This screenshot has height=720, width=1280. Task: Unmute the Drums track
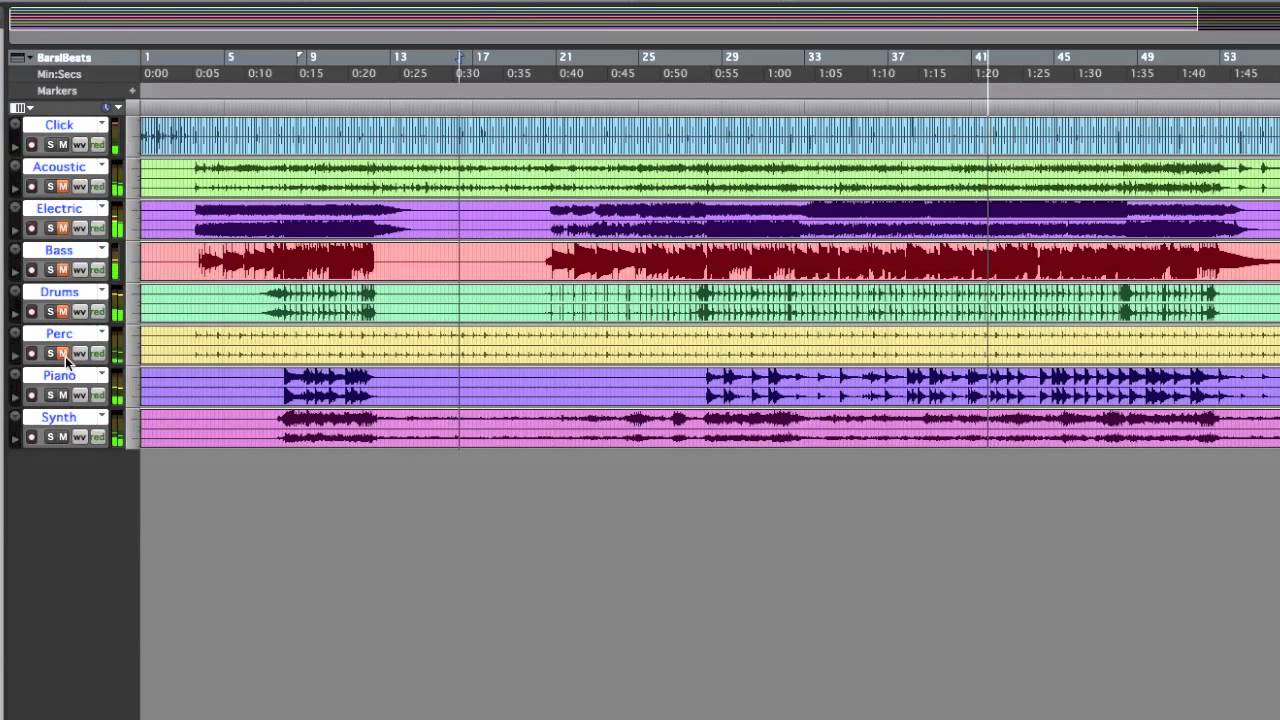(x=63, y=312)
